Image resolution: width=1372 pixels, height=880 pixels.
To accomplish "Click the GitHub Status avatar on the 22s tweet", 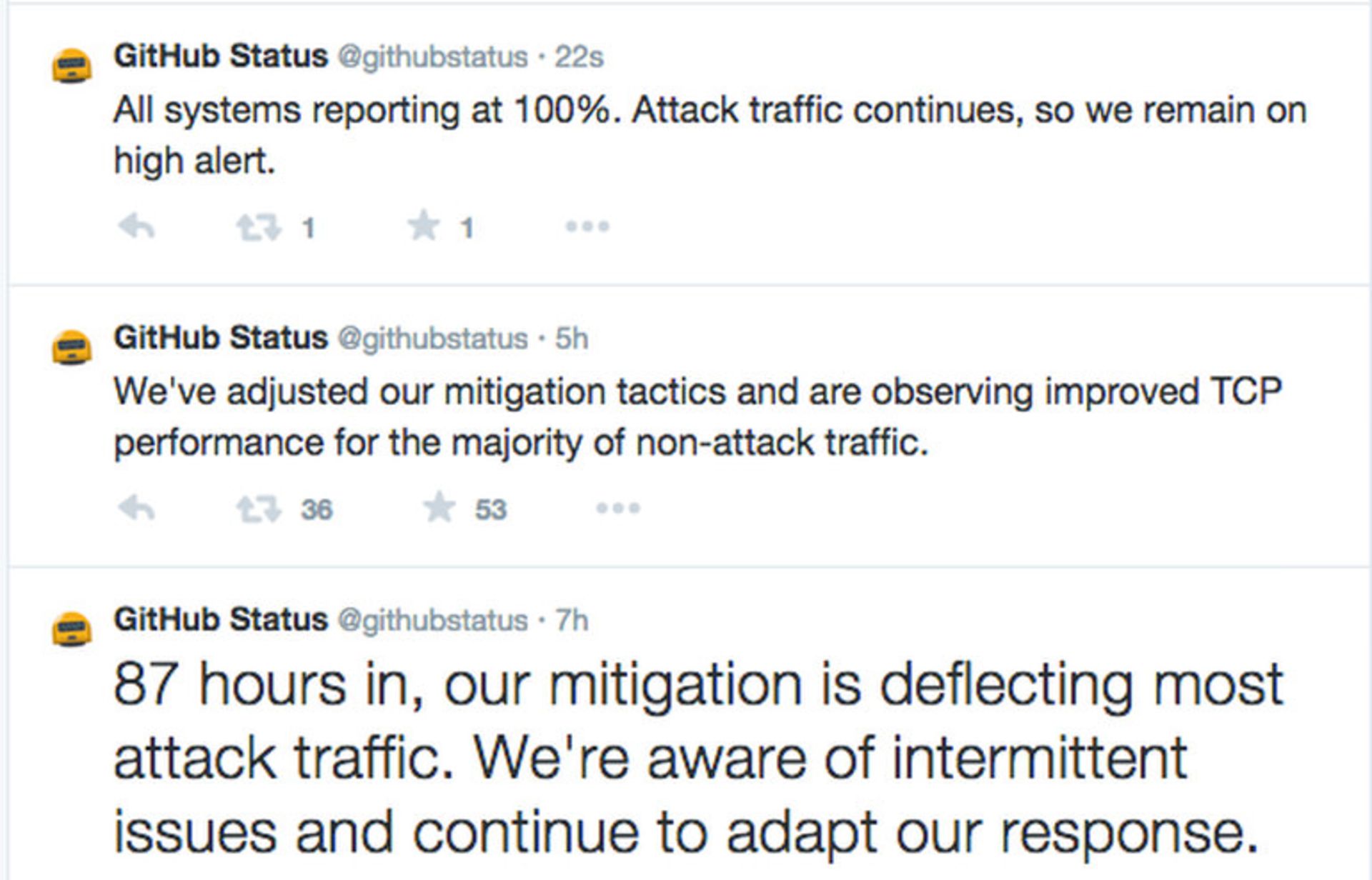I will [x=72, y=66].
